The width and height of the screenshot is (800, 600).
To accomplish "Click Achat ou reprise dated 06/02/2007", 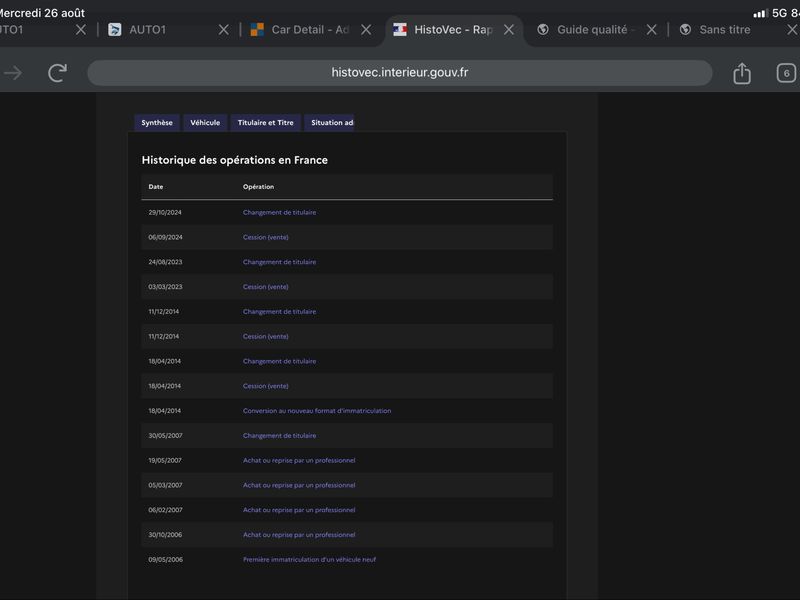I will pos(299,510).
